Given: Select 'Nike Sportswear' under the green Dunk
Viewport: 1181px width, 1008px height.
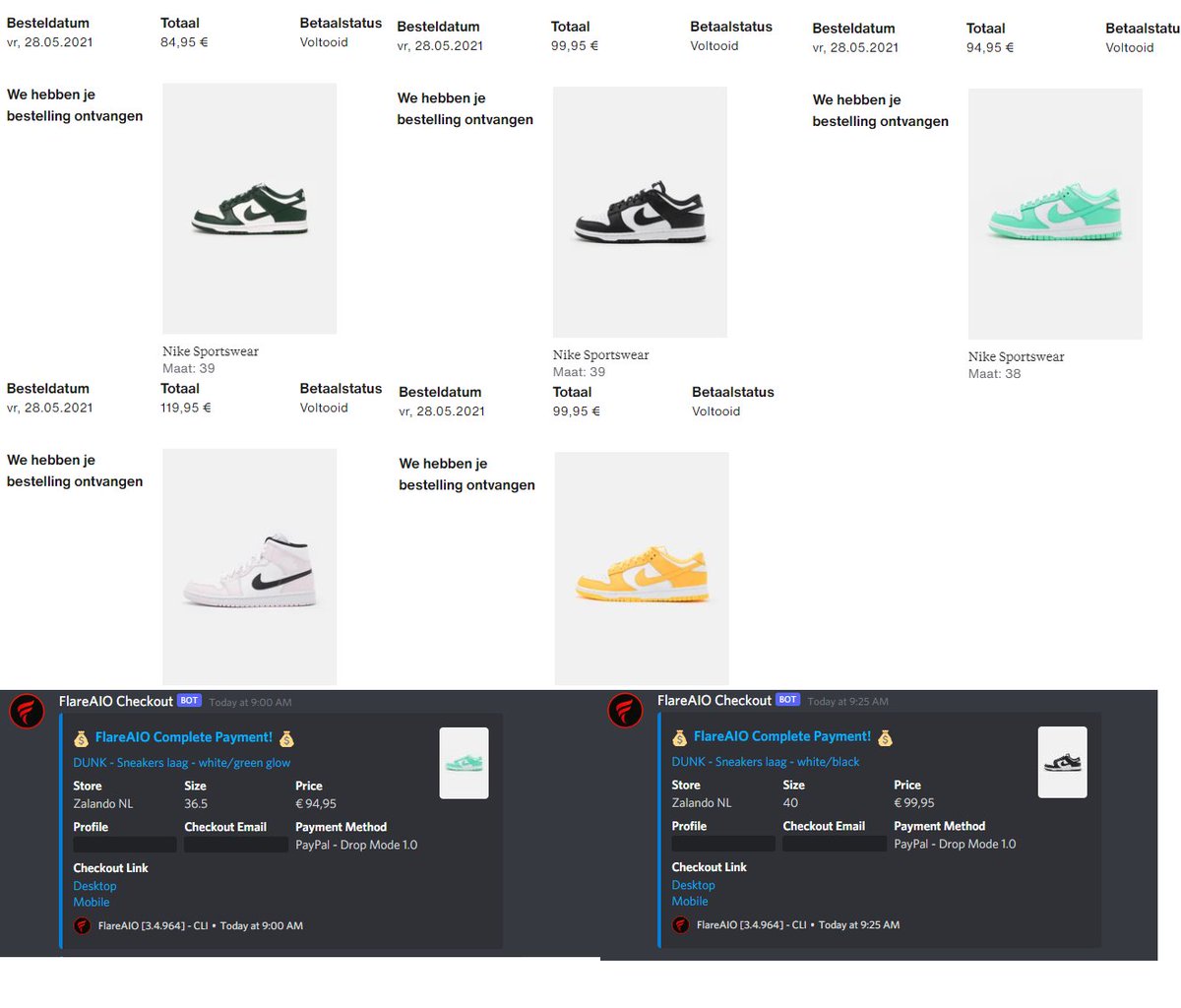Looking at the screenshot, I should (211, 351).
